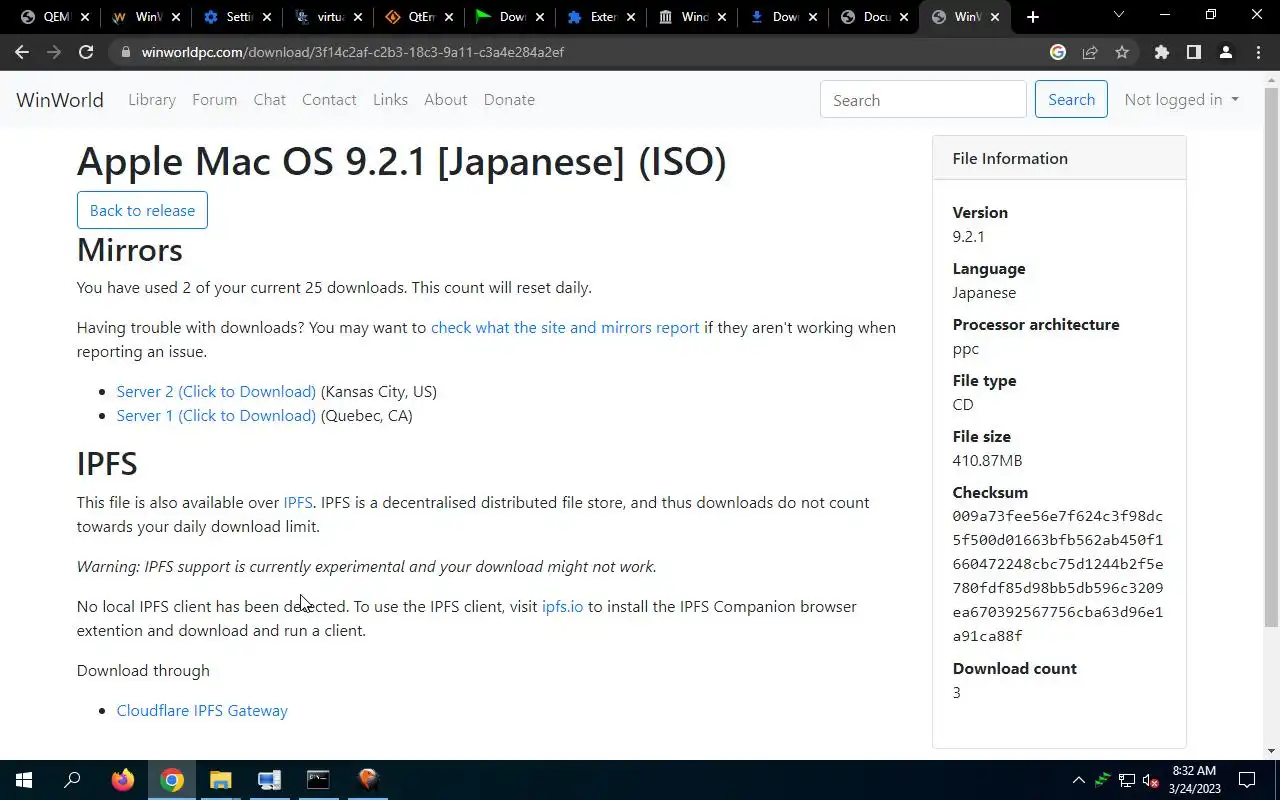Open the Chrome profile icon
Viewport: 1280px width, 800px height.
tap(1225, 52)
